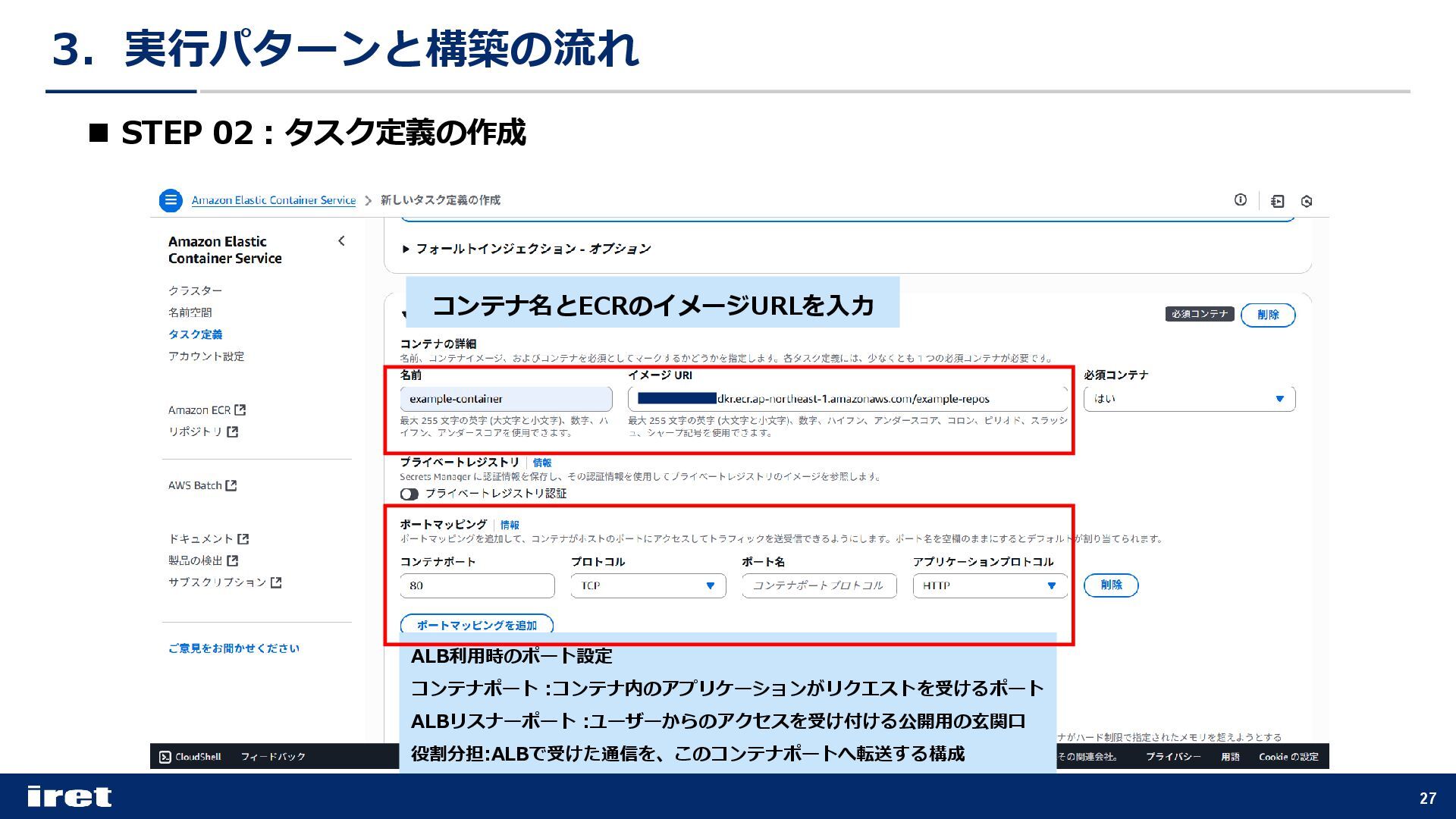Viewport: 1456px width, 819px height.
Task: Open Amazon ECR sidebar link
Action: coord(199,410)
